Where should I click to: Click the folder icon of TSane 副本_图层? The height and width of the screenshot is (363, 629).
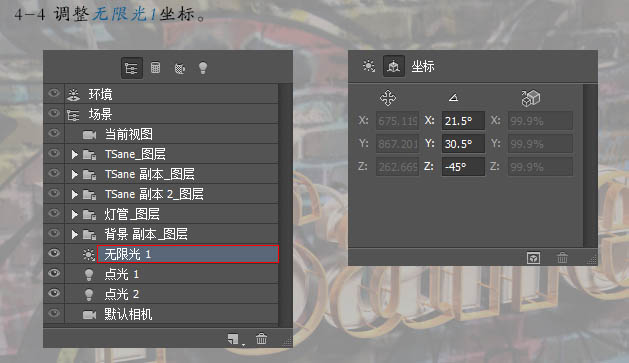tap(89, 174)
